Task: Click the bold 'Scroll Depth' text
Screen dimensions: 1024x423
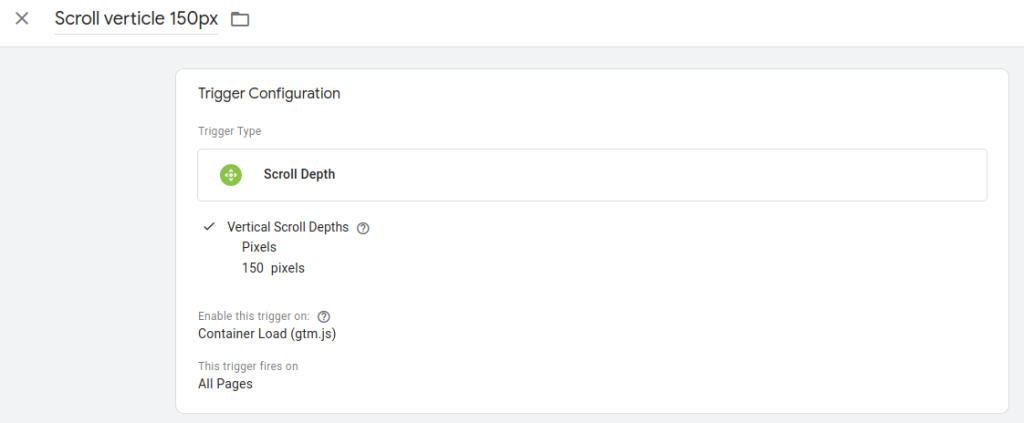Action: coord(299,174)
